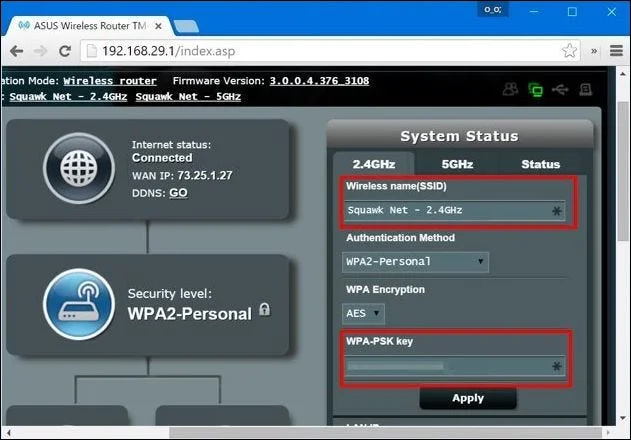Click the Apply button
The image size is (631, 440).
tap(468, 398)
